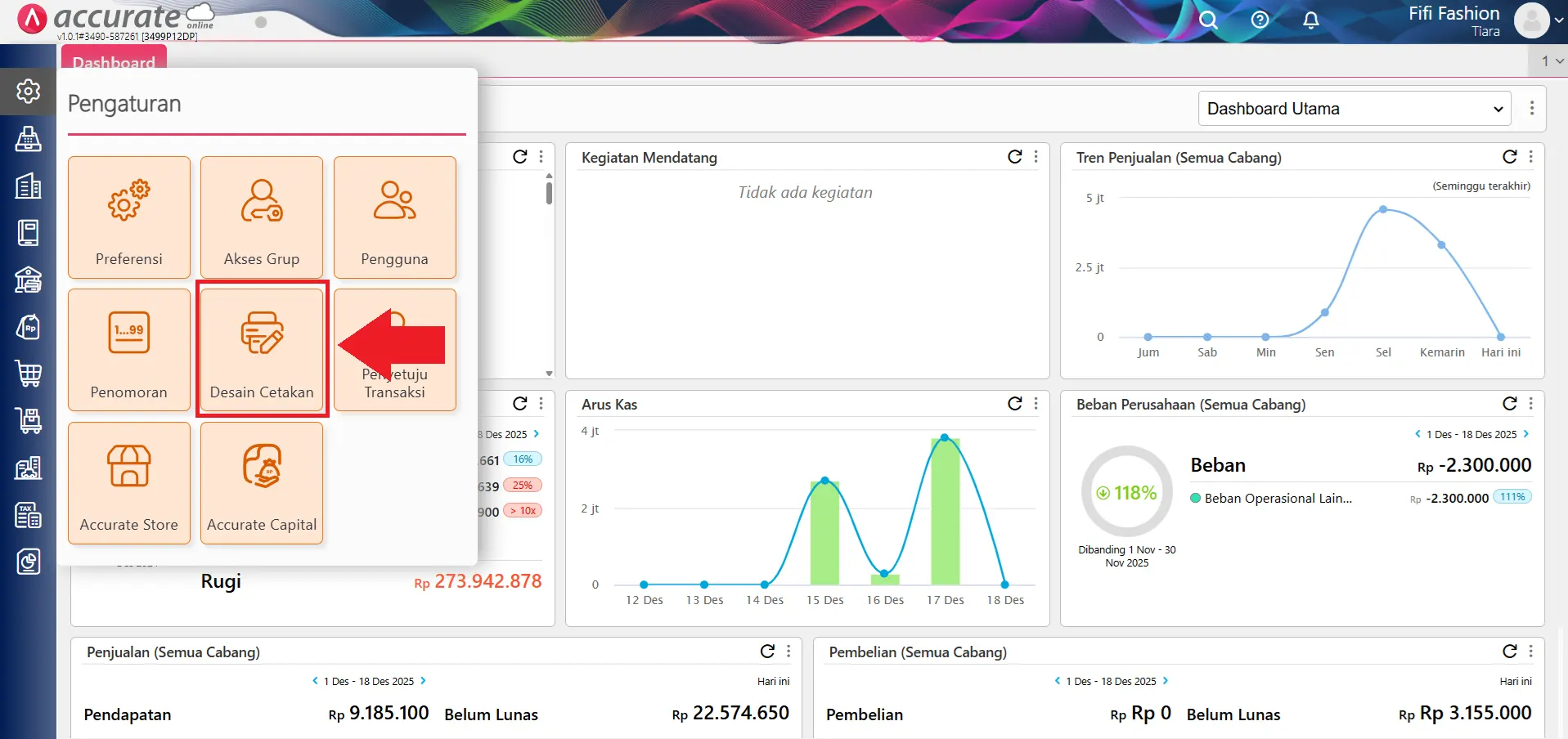The width and height of the screenshot is (1568, 739).
Task: Switch to the Dashboard tab
Action: (114, 60)
